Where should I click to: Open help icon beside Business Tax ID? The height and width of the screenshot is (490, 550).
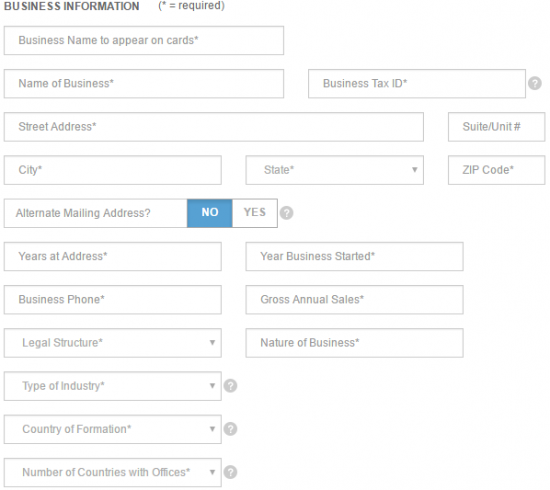click(535, 83)
